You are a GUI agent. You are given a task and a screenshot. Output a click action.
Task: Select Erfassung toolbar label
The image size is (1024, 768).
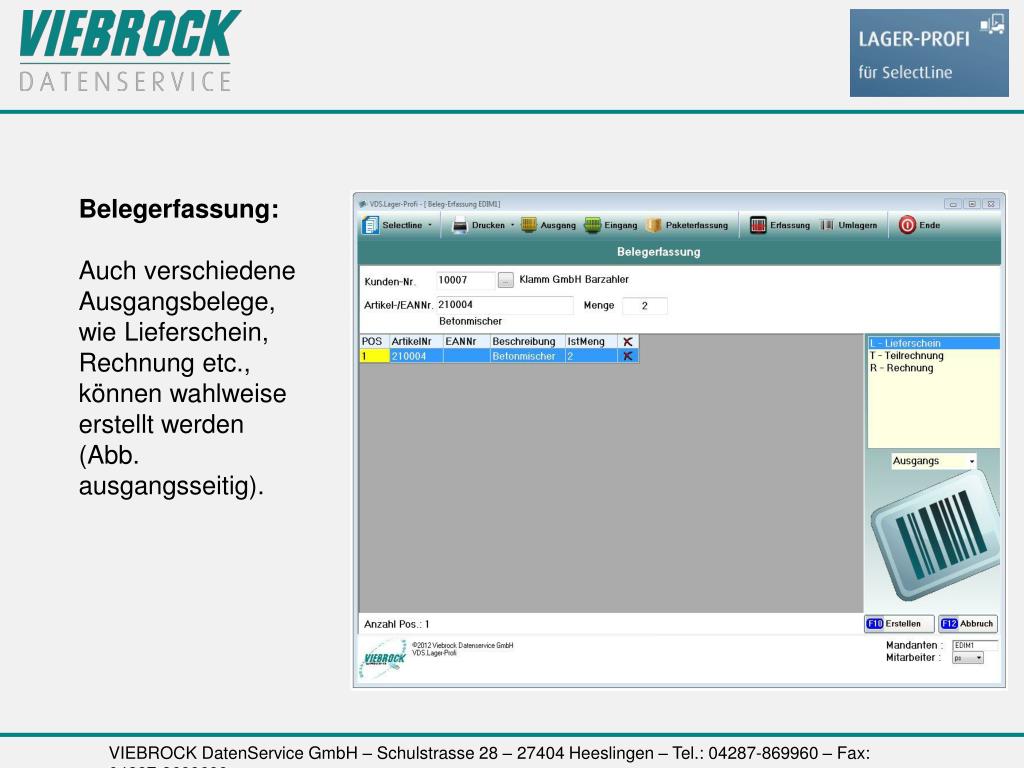click(790, 225)
